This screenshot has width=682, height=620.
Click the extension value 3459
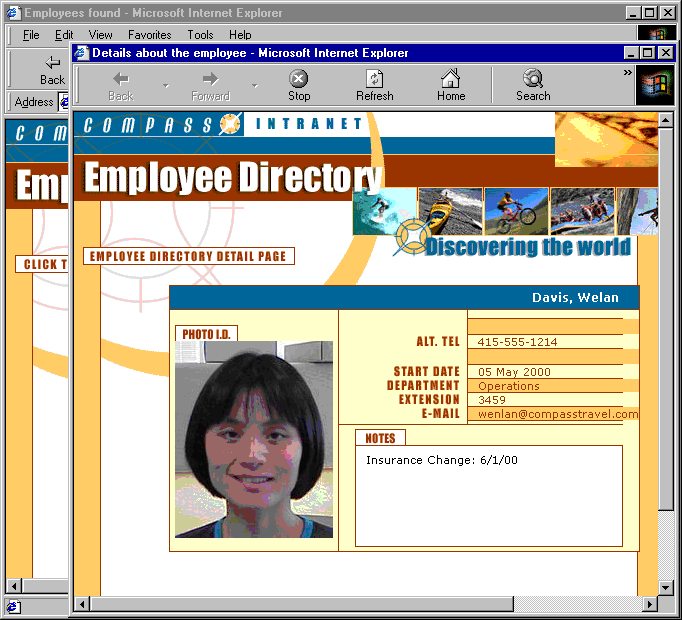tap(492, 400)
